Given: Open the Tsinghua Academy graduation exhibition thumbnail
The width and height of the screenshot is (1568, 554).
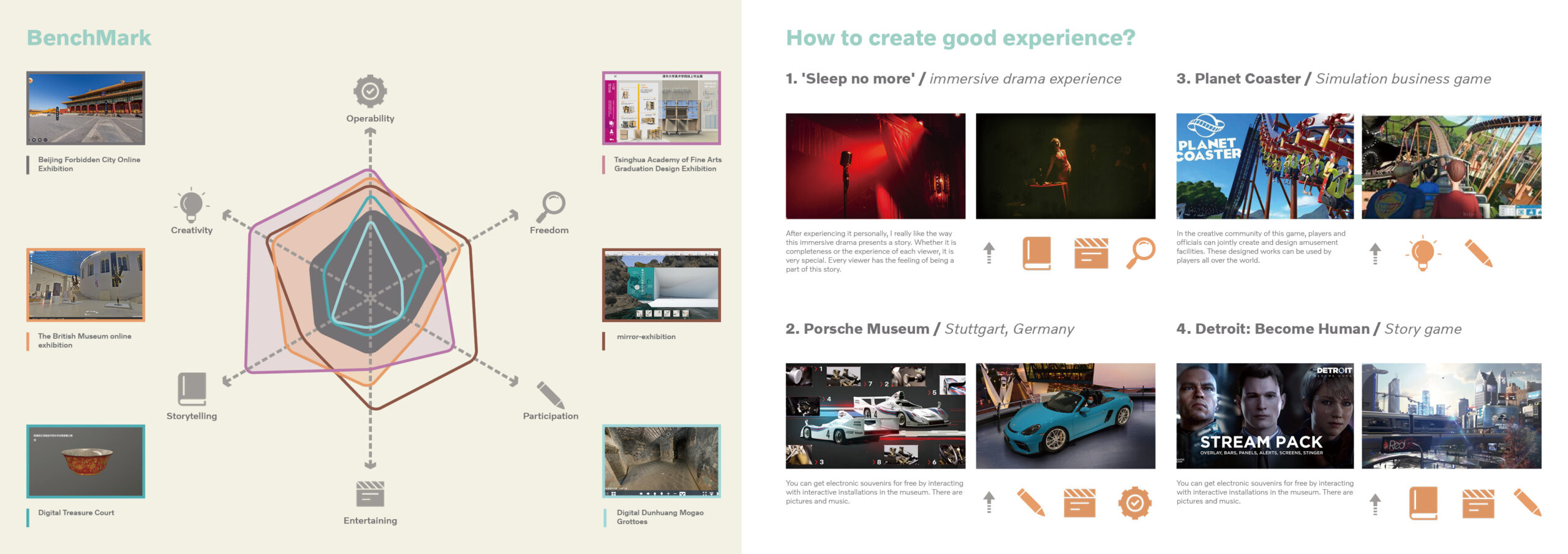Looking at the screenshot, I should 661,108.
